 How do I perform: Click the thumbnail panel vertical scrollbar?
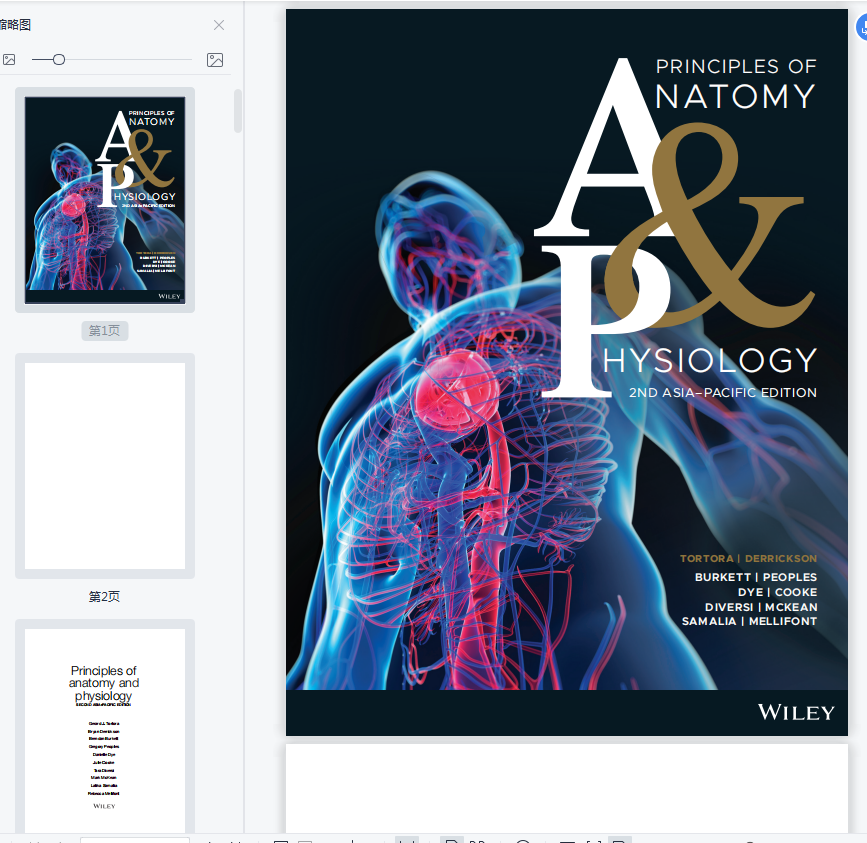click(238, 111)
